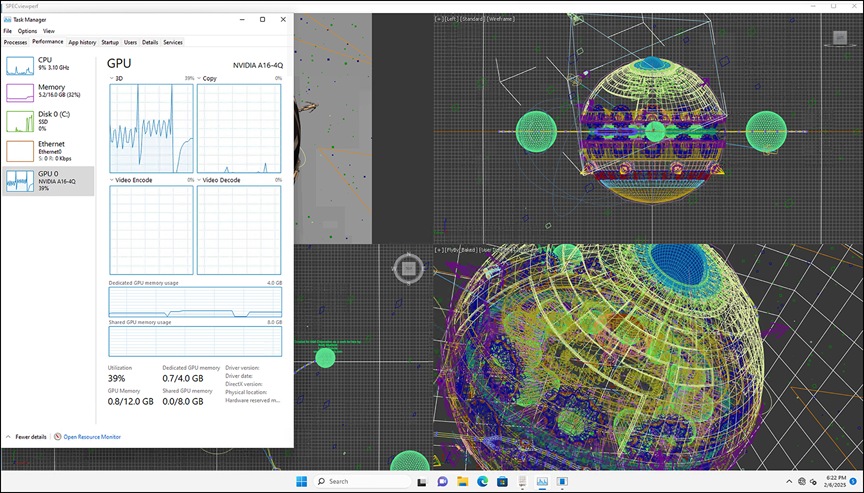The height and width of the screenshot is (493, 864).
Task: Open the notification count badge
Action: click(x=853, y=481)
